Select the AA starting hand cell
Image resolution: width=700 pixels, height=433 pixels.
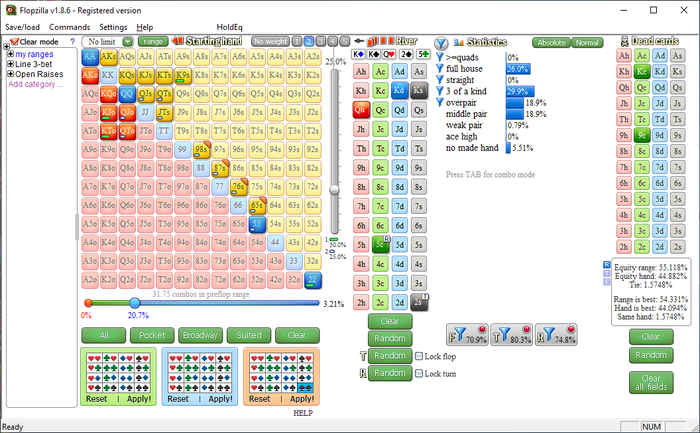click(x=90, y=57)
